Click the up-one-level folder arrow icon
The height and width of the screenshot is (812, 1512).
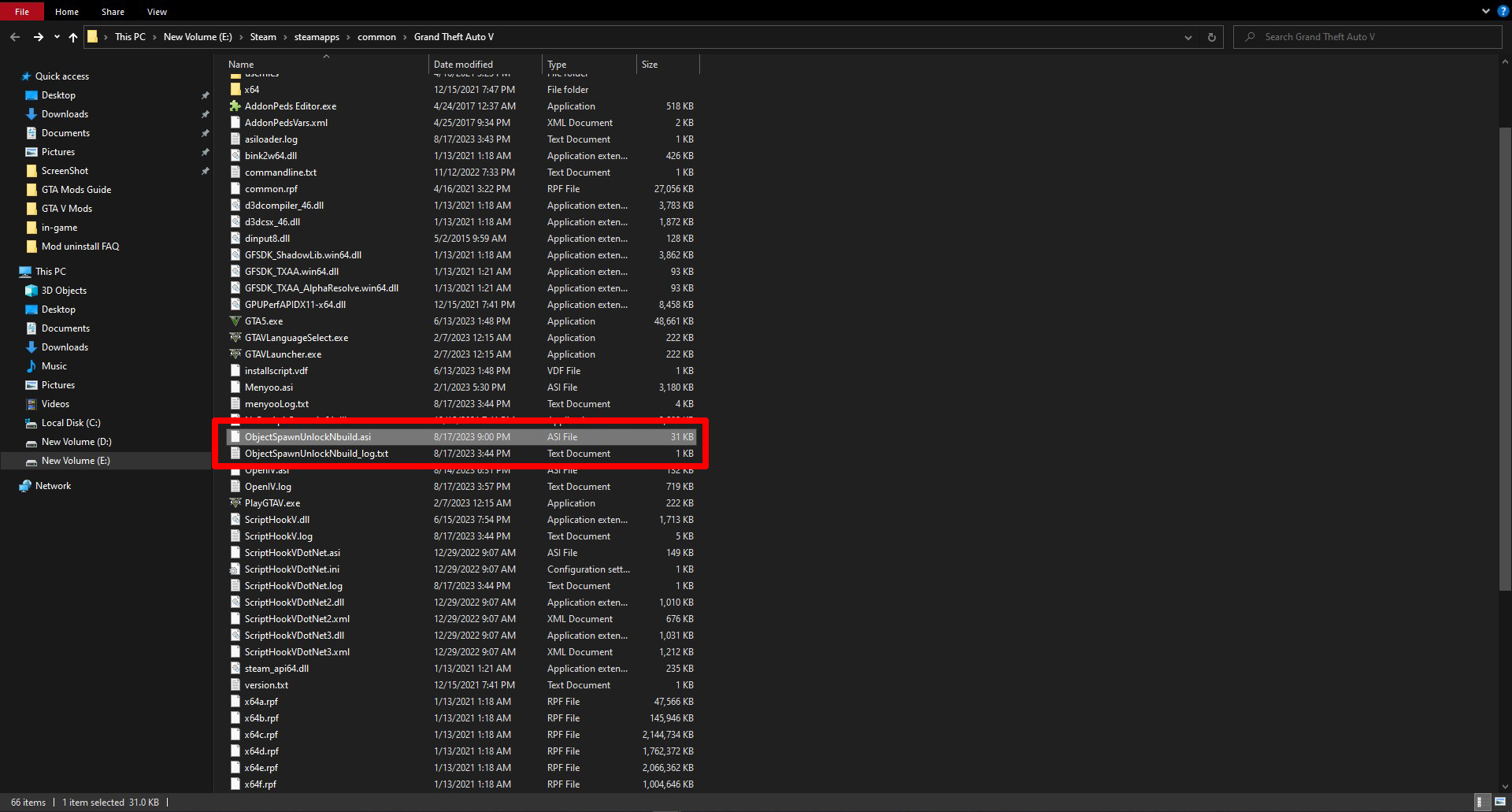[x=72, y=36]
